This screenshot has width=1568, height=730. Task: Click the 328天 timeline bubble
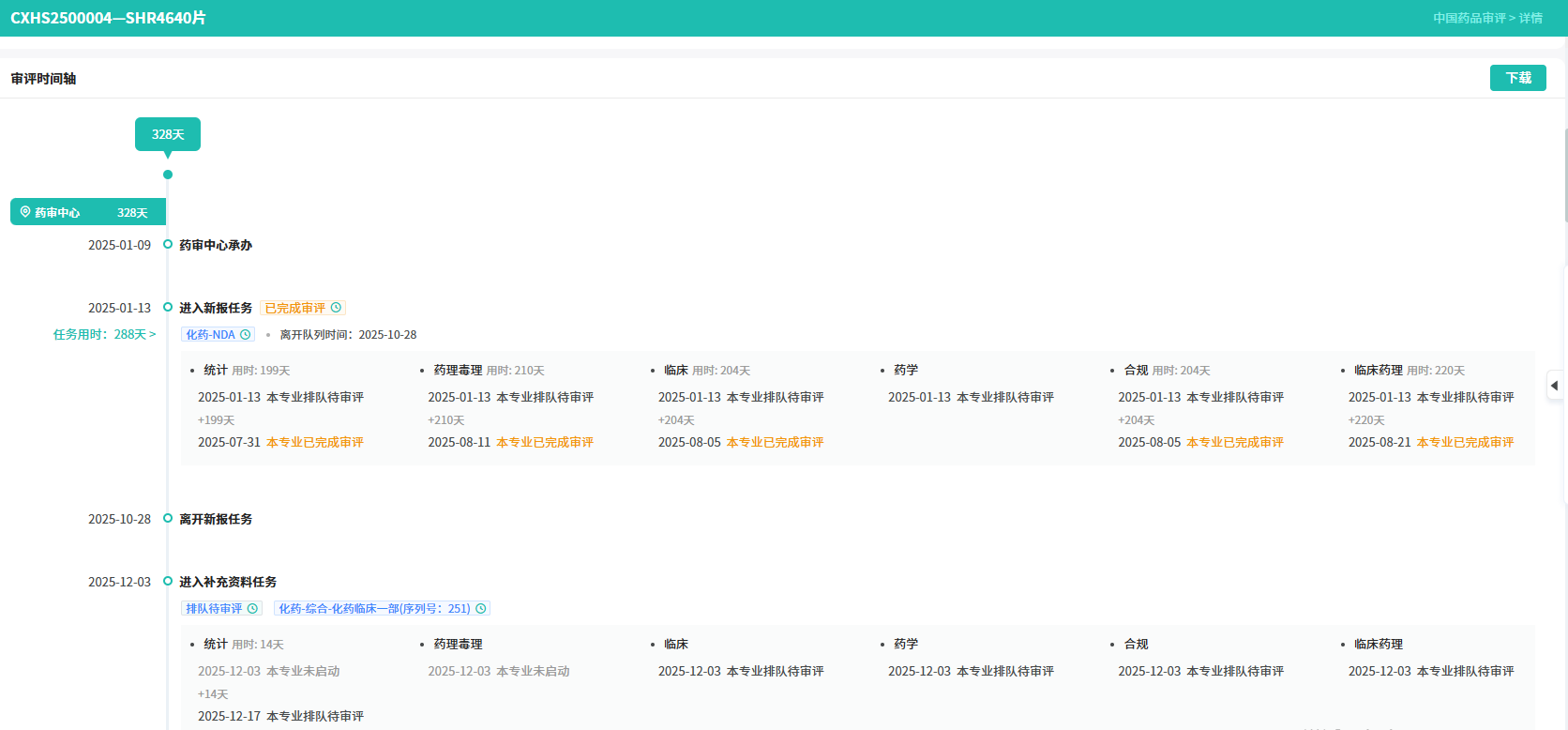pos(168,134)
